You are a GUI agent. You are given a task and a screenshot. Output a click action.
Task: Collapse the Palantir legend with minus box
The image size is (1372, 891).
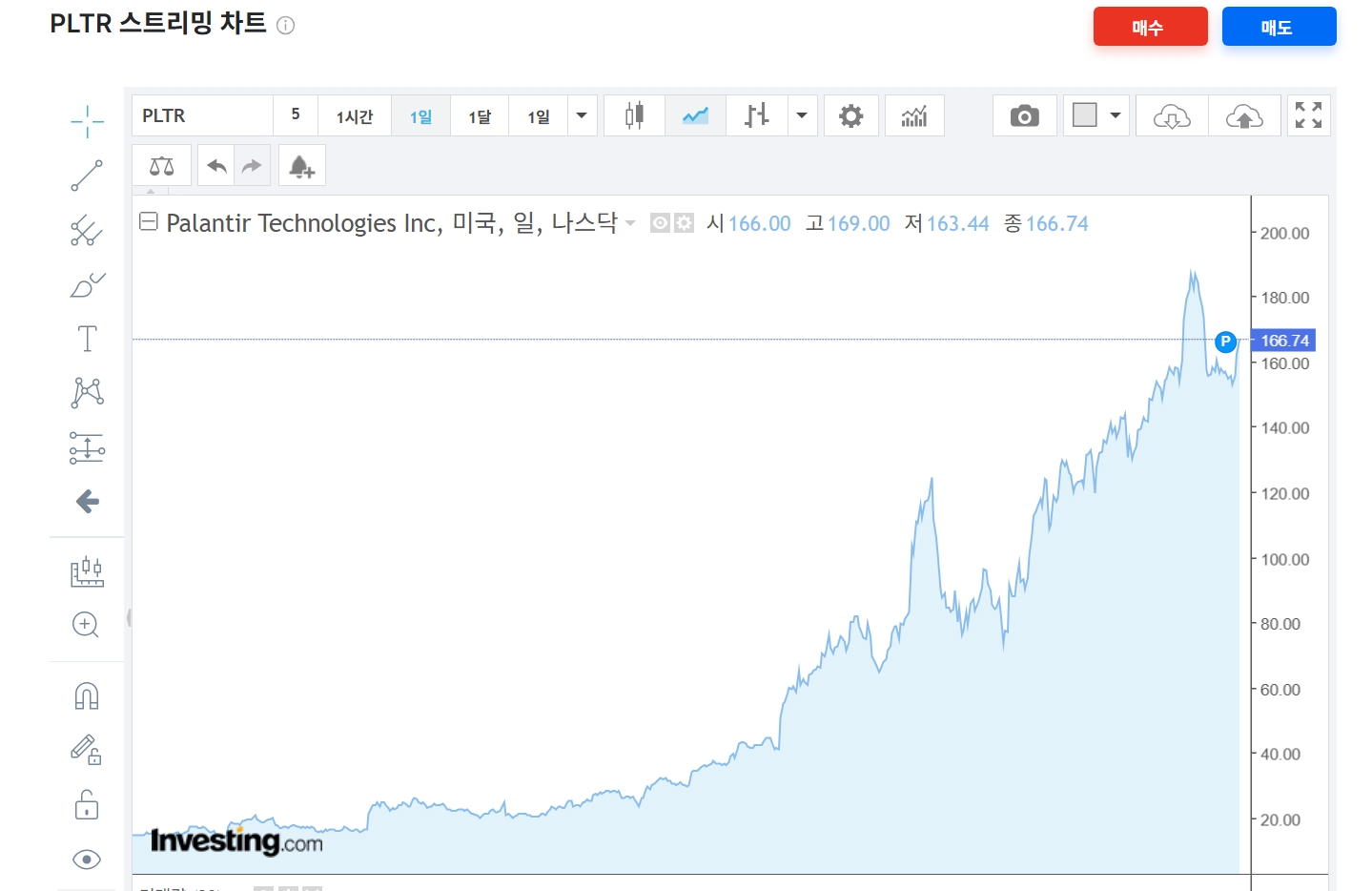[149, 222]
